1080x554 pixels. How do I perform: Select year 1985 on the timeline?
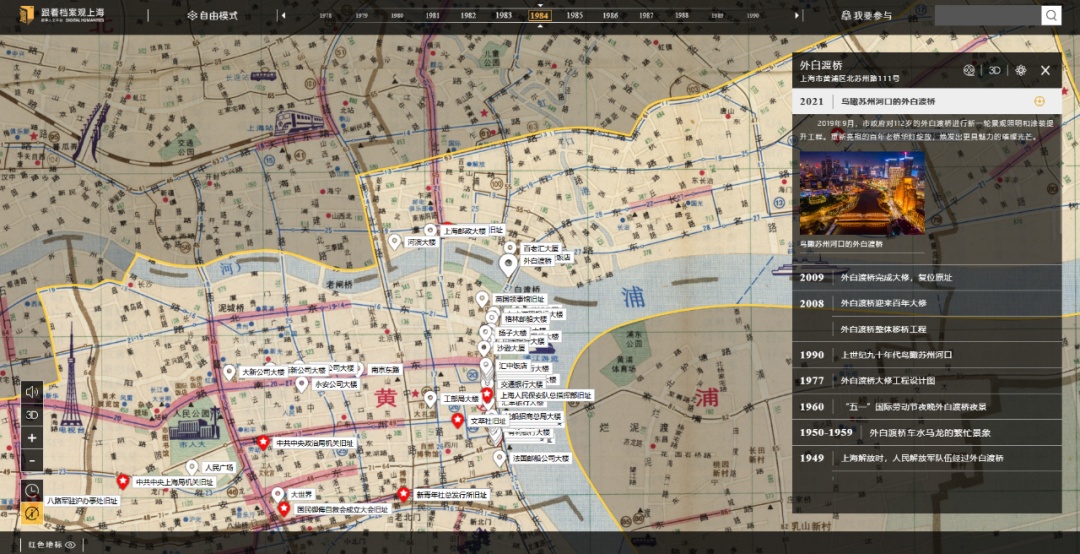tap(575, 16)
